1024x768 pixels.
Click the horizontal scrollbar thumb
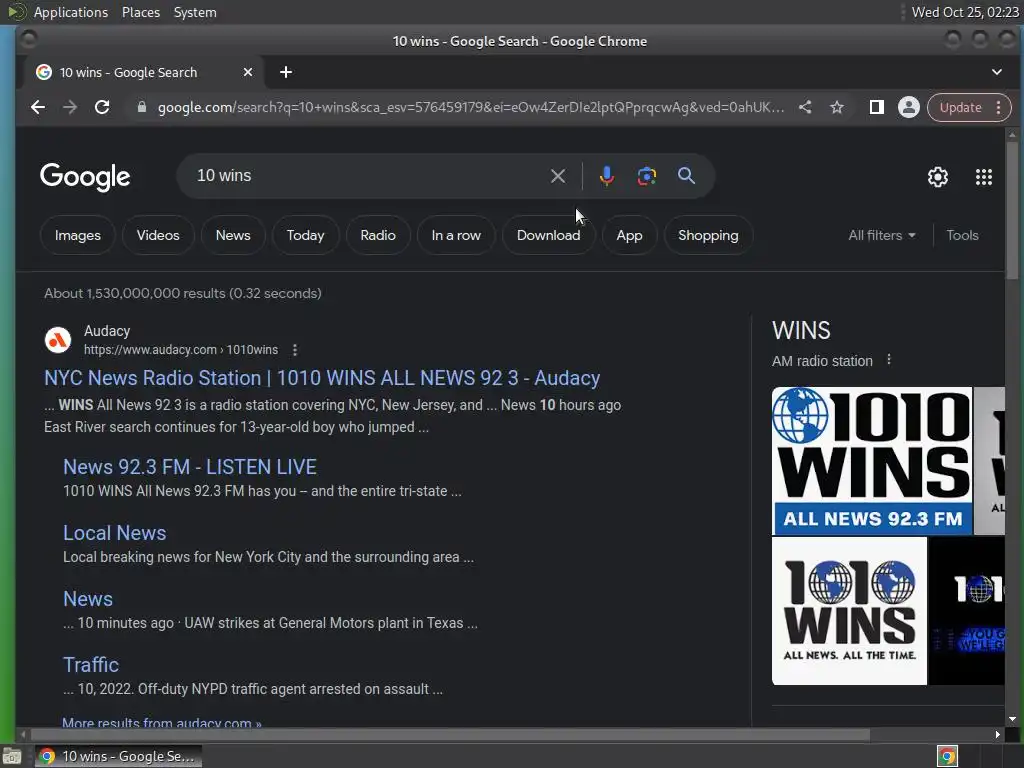click(x=449, y=735)
